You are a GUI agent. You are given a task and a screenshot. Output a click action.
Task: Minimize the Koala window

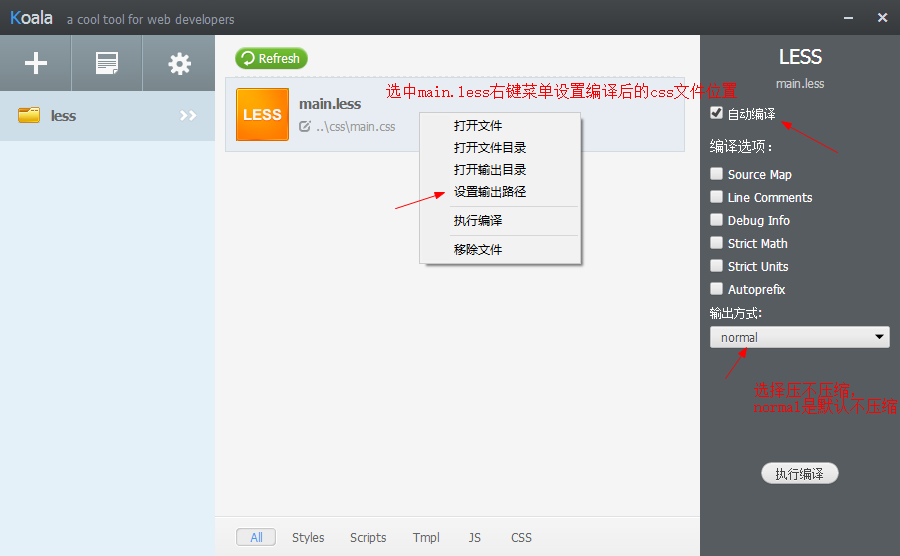point(848,18)
